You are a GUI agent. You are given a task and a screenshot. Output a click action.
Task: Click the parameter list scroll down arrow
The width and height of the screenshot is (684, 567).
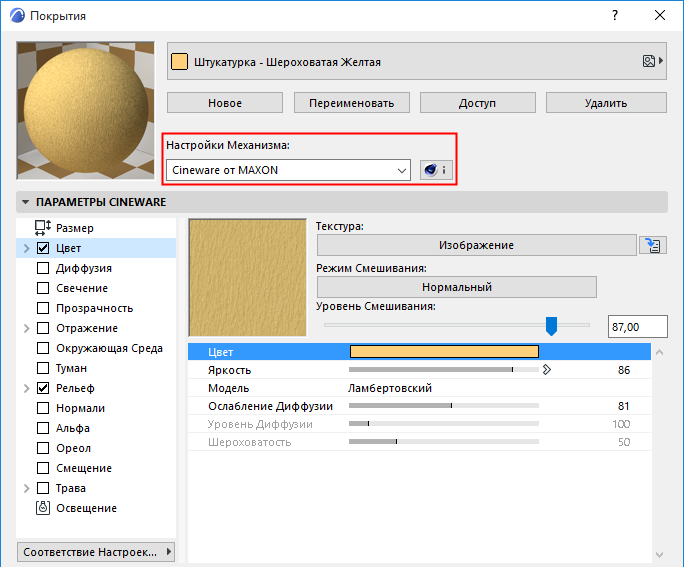(x=660, y=554)
